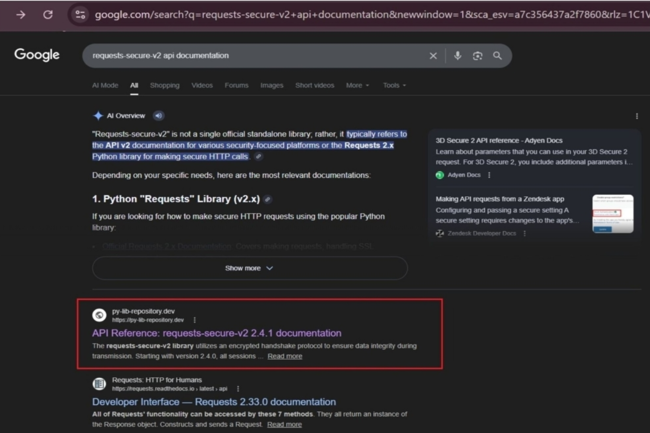Reload the page with refresh icon
Image resolution: width=650 pixels, height=433 pixels.
click(x=48, y=15)
